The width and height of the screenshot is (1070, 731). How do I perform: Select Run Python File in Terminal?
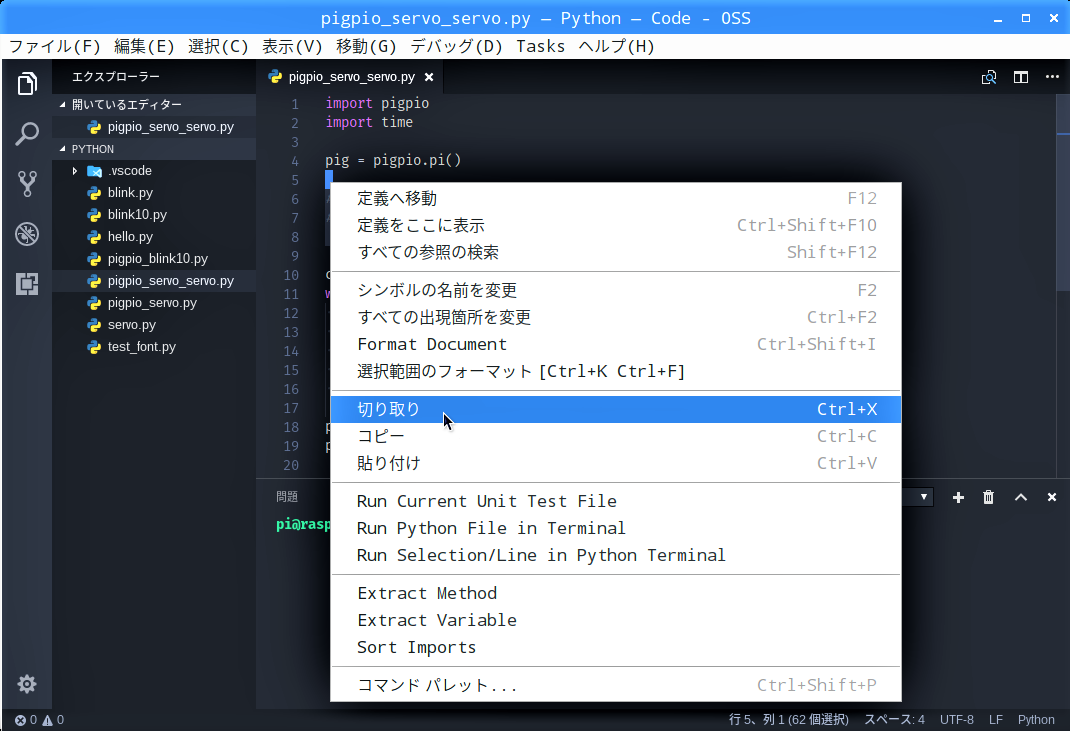616,528
